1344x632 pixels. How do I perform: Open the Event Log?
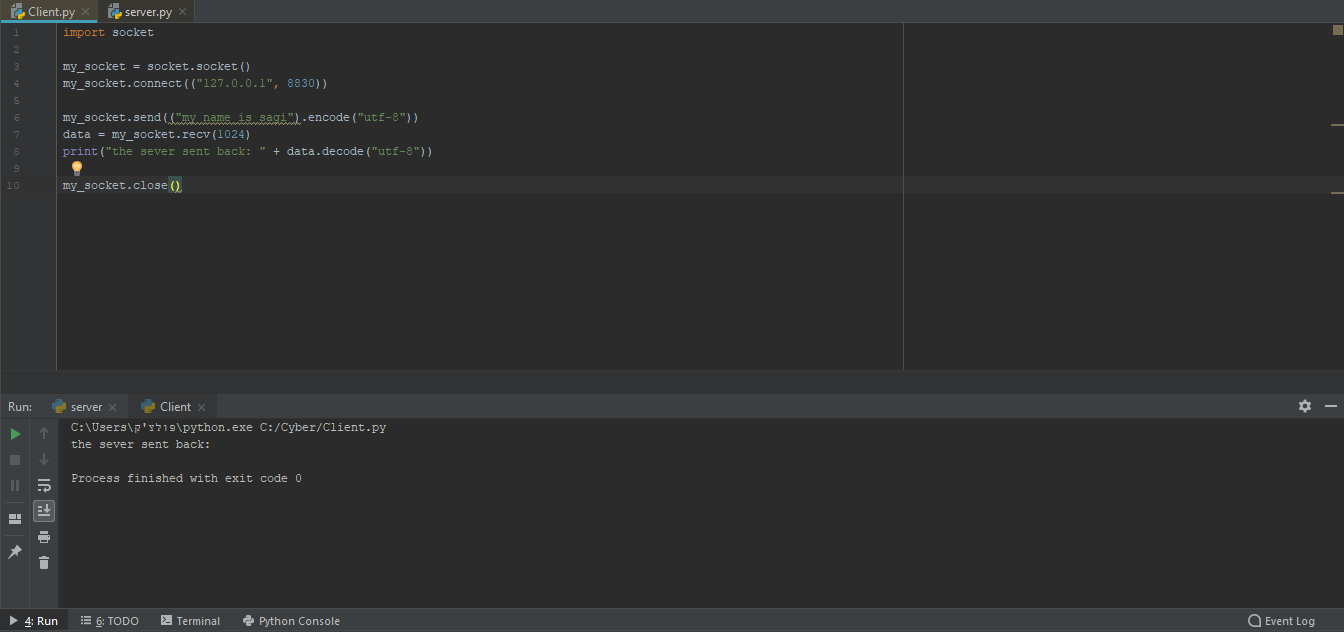click(1281, 621)
